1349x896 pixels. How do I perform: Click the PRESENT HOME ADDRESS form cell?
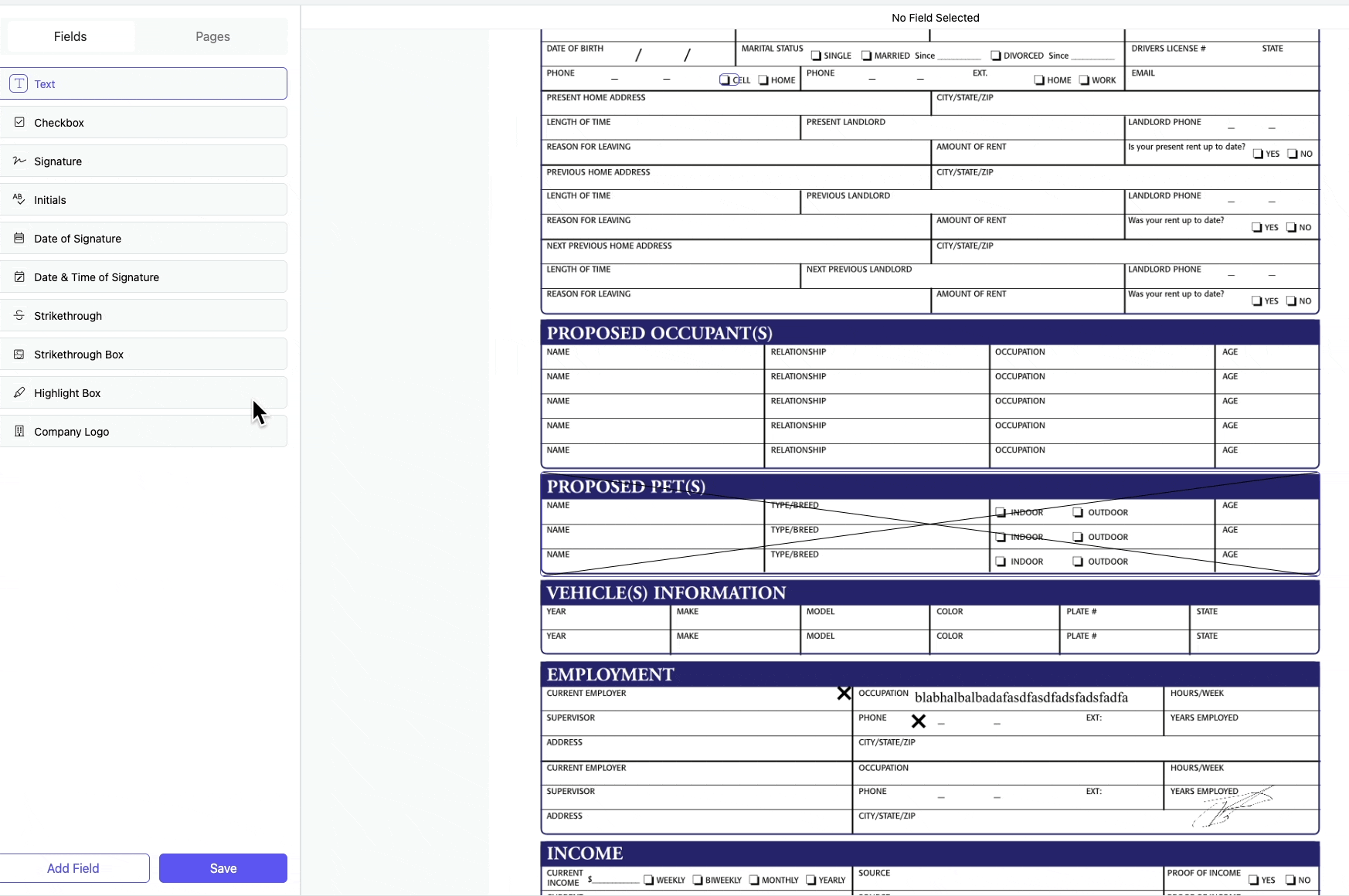pos(736,104)
